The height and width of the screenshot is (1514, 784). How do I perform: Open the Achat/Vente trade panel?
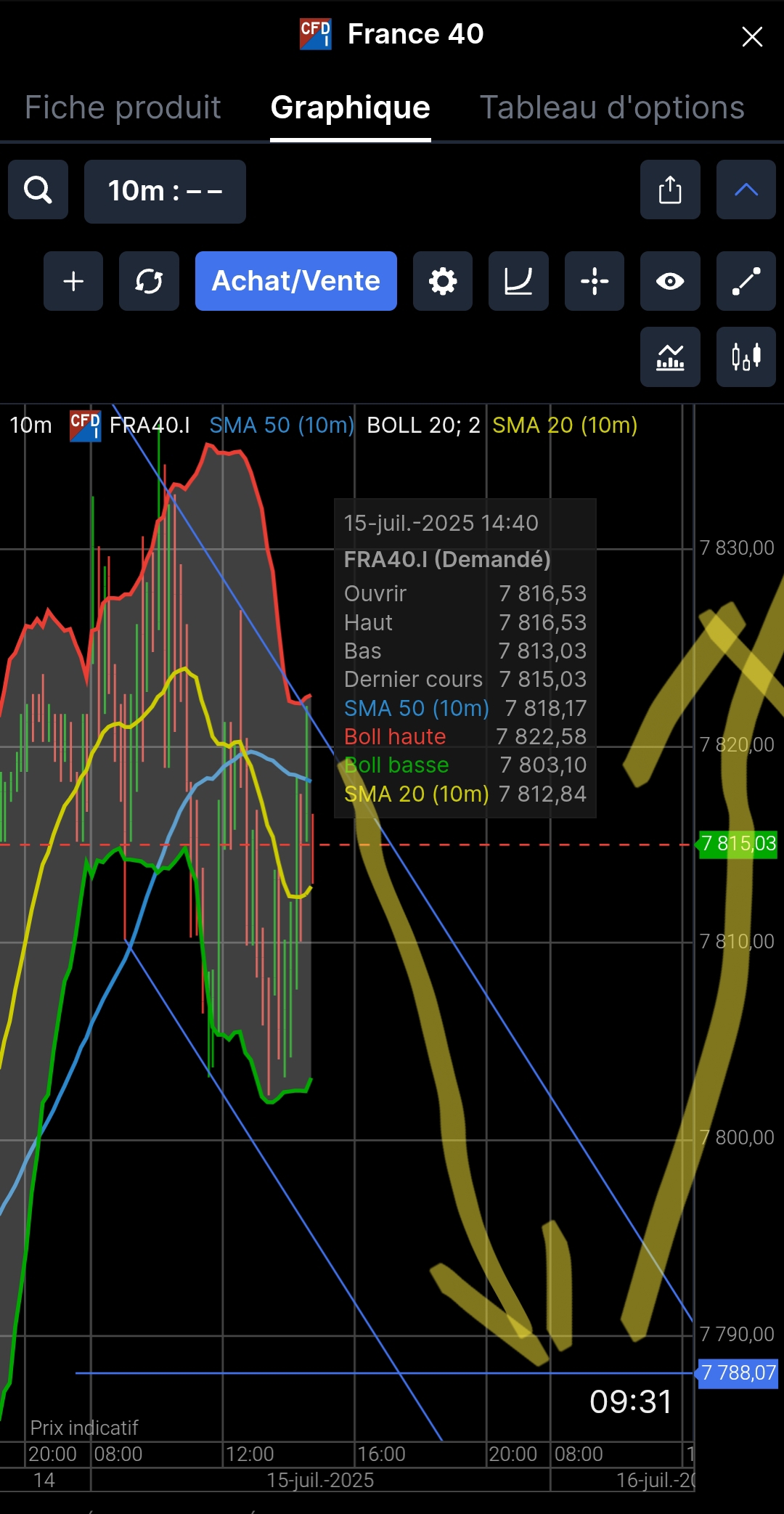pyautogui.click(x=296, y=281)
